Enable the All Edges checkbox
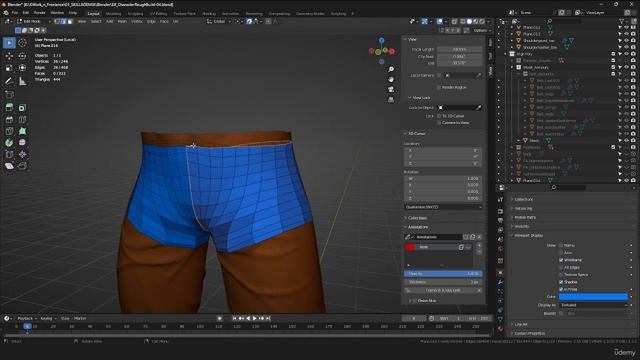Image resolution: width=640 pixels, height=360 pixels. (x=561, y=267)
